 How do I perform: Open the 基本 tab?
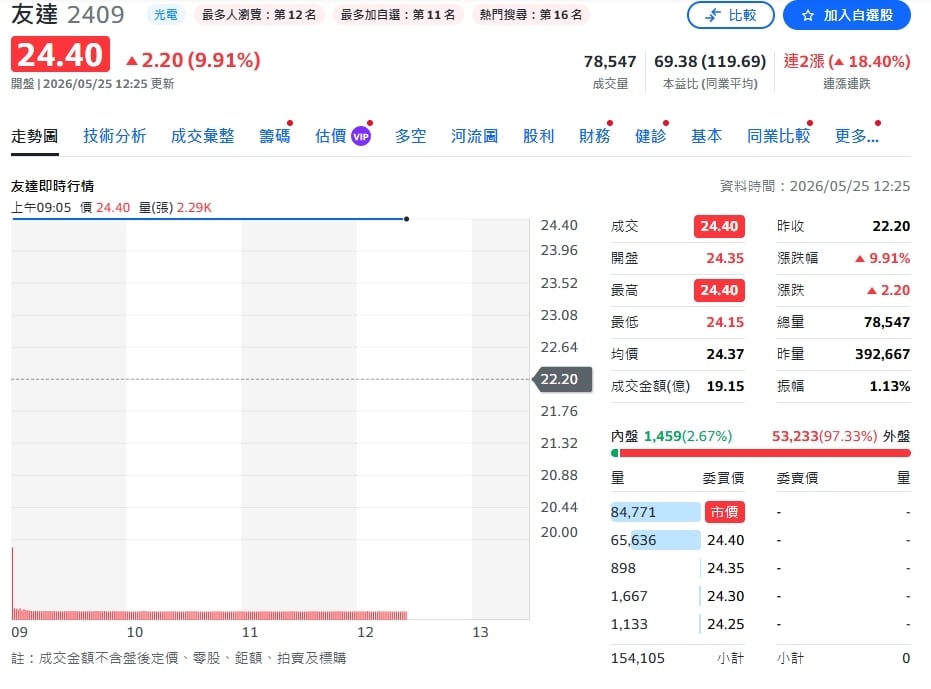[707, 136]
